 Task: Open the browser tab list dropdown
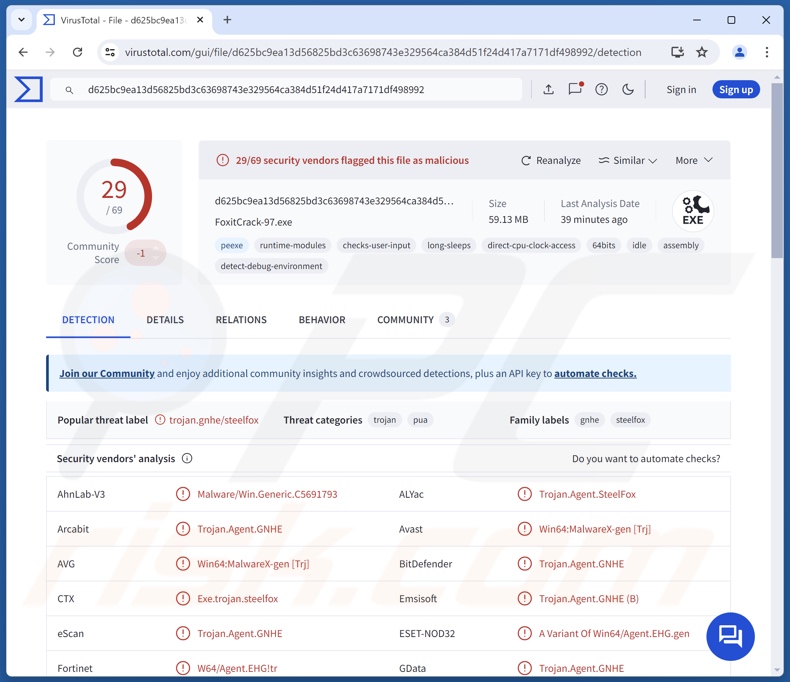tap(21, 20)
